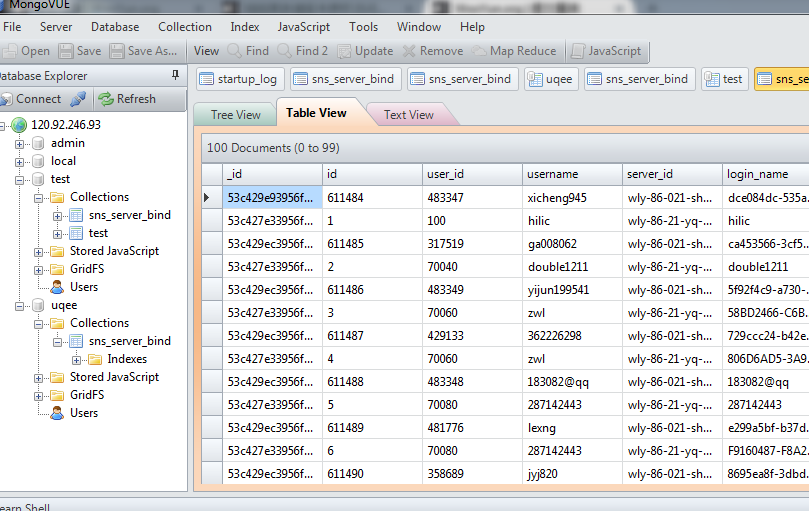Click the View toolbar button

point(206,51)
